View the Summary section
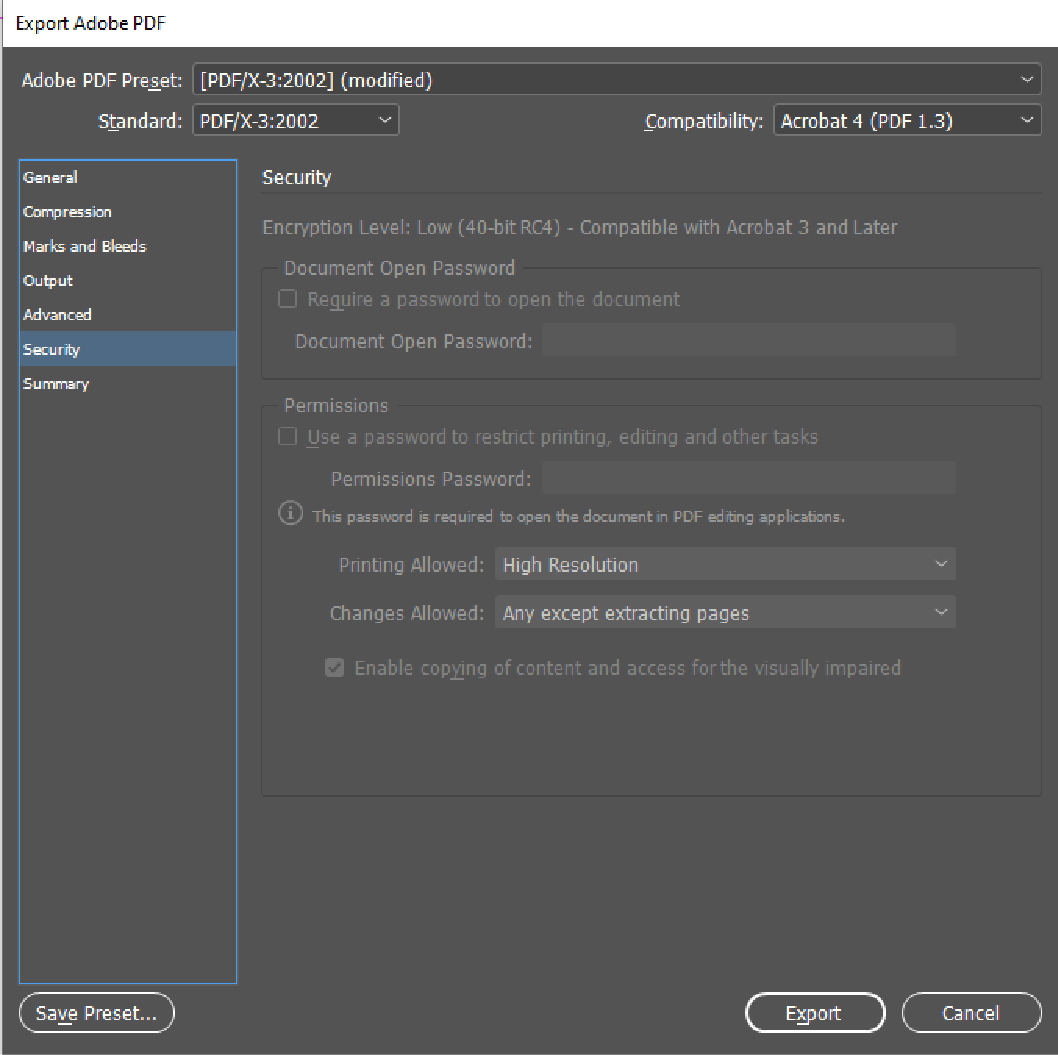The height and width of the screenshot is (1055, 1058). point(56,384)
